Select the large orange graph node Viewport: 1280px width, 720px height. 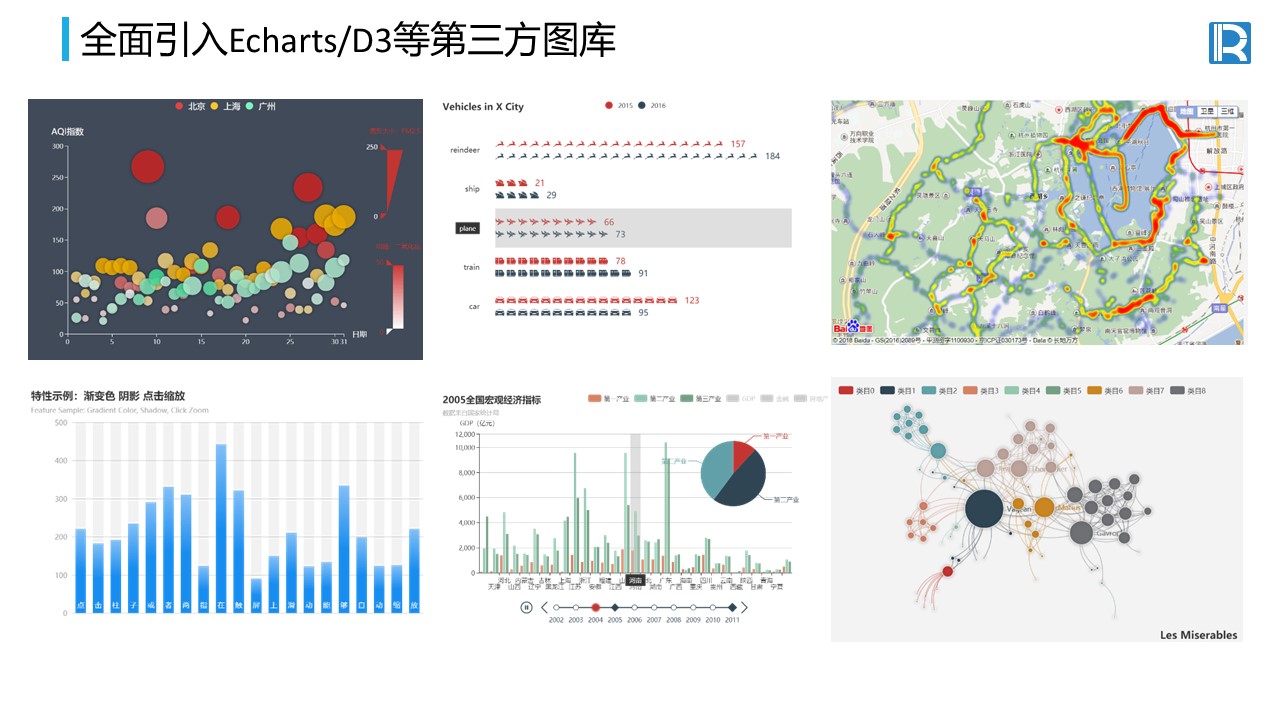tap(1044, 507)
